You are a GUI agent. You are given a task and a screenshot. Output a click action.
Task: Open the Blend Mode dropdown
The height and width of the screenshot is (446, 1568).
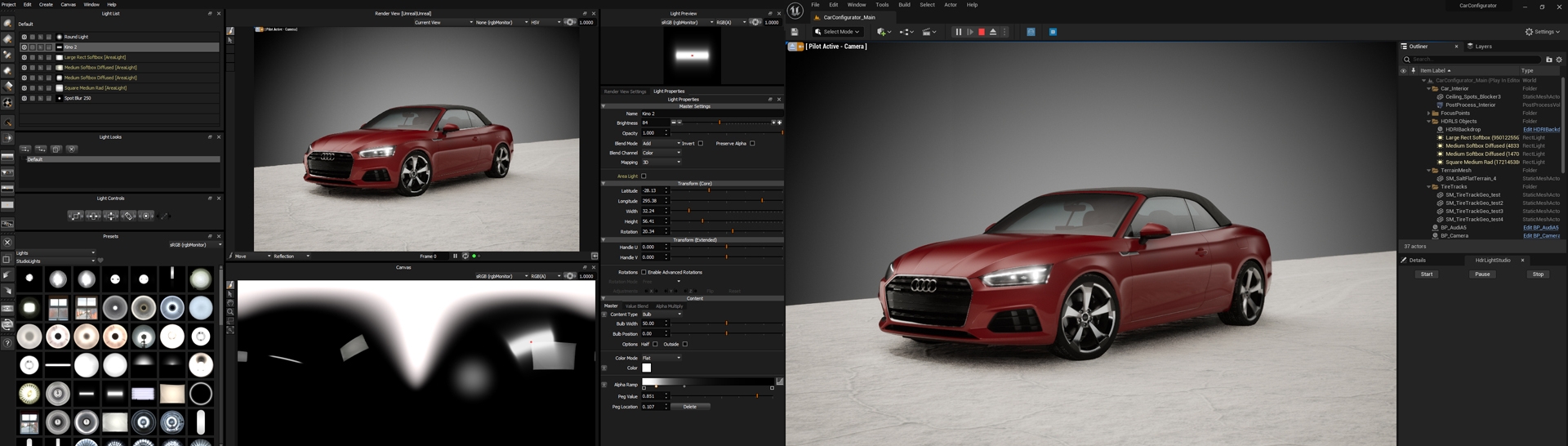click(661, 144)
